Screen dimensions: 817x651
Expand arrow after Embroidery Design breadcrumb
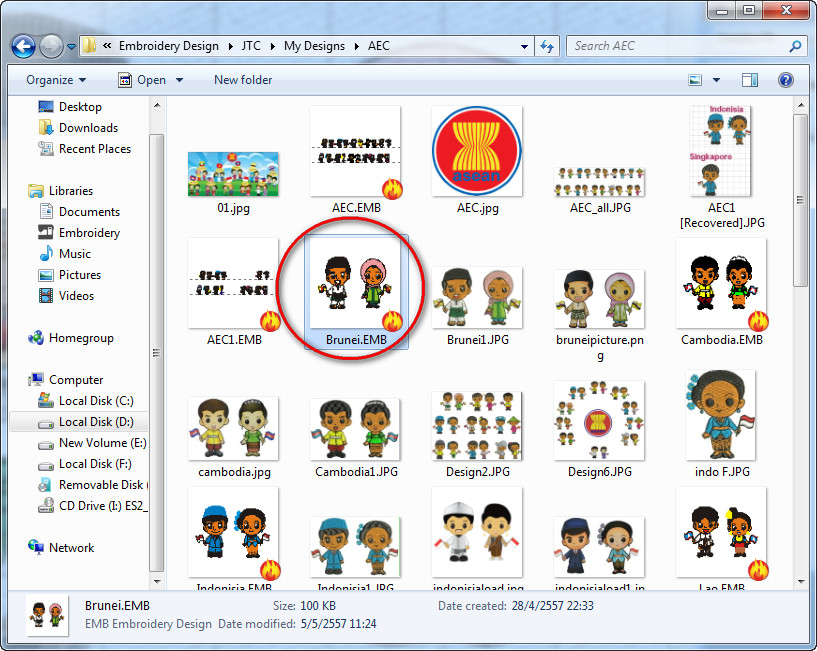click(230, 46)
